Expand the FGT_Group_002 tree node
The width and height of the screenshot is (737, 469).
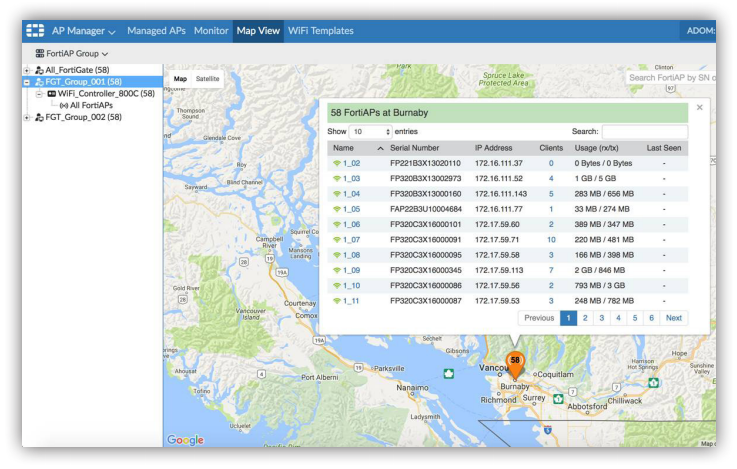pos(27,117)
